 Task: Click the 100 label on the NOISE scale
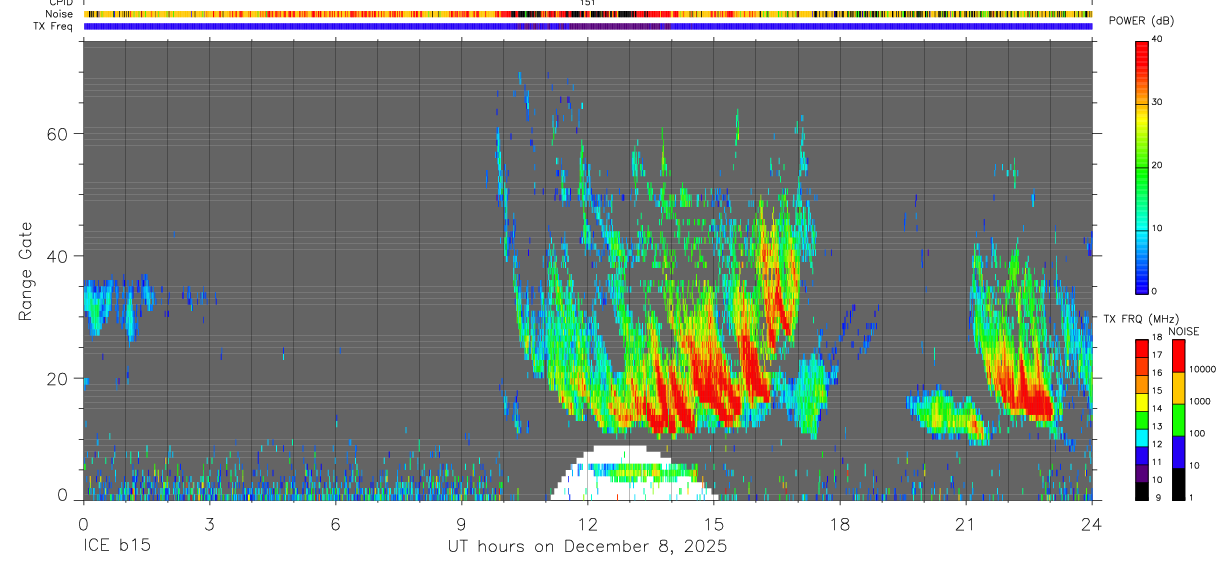[x=1196, y=433]
